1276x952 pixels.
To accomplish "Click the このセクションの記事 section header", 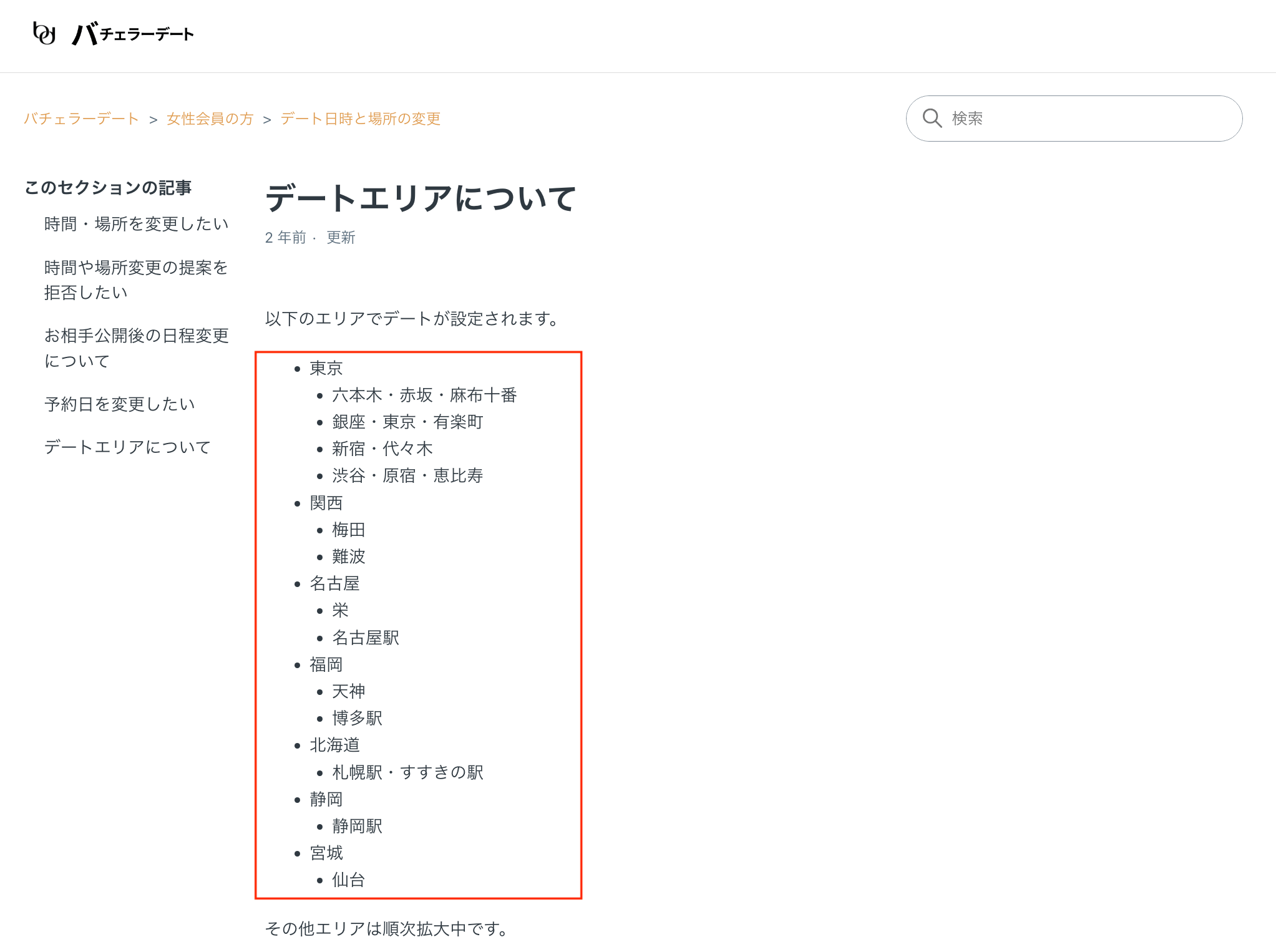I will click(x=109, y=186).
